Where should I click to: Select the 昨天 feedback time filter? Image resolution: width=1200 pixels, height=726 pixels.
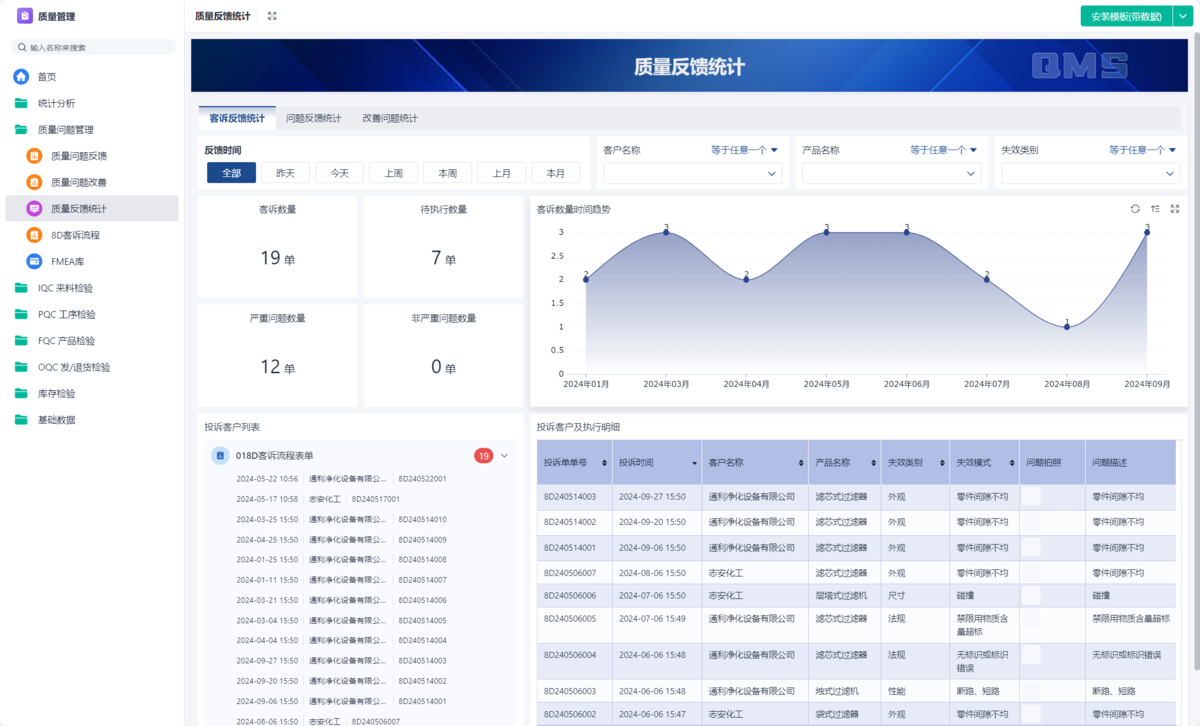pos(286,173)
